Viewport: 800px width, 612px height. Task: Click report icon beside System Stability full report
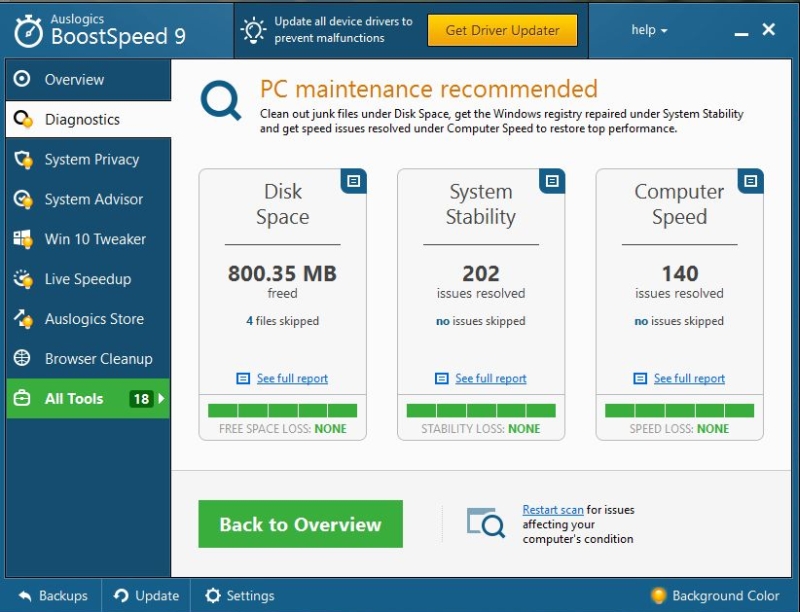(441, 378)
